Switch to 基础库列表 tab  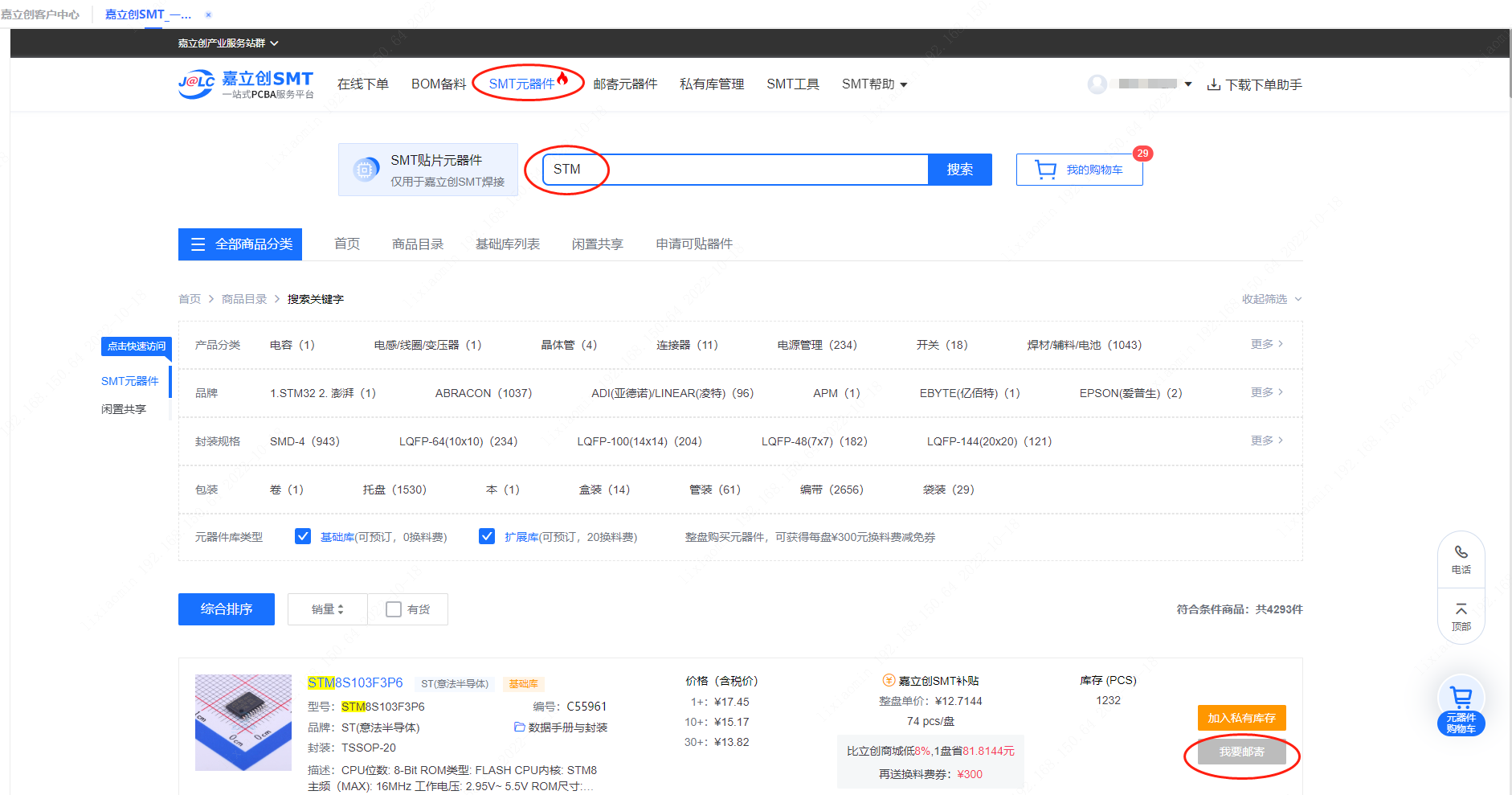click(507, 244)
